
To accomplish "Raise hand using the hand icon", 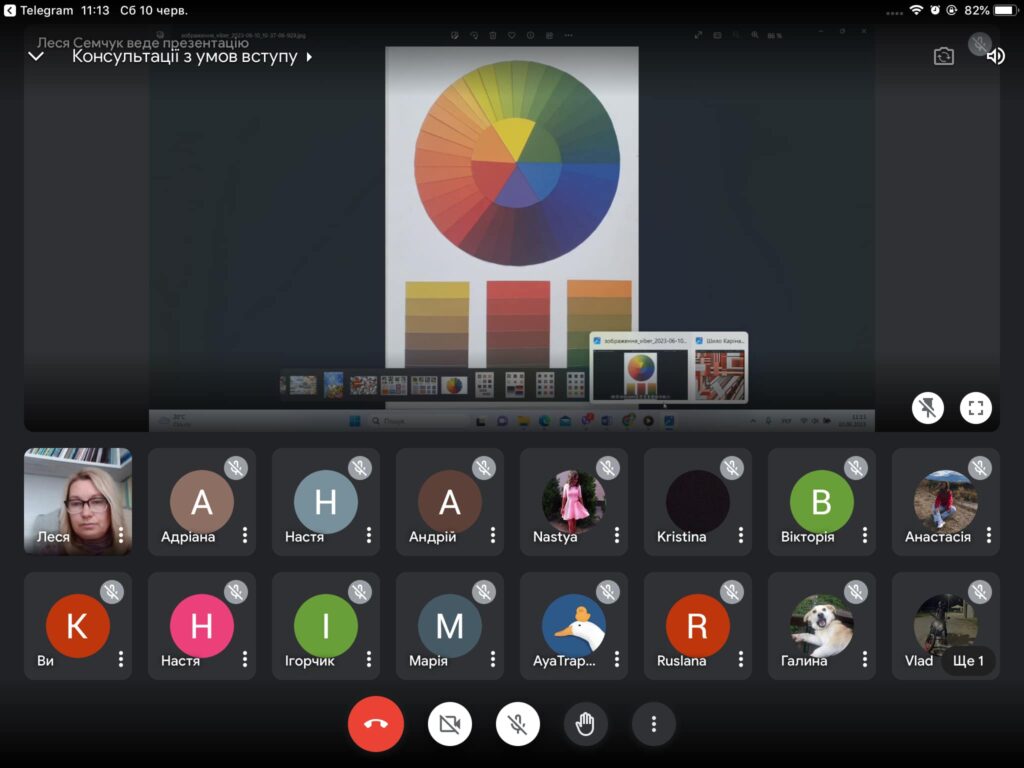I will pos(586,724).
